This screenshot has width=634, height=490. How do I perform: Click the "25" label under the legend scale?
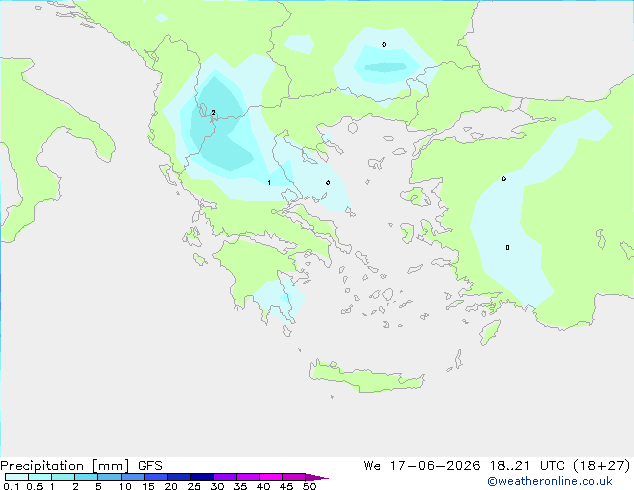(x=194, y=486)
